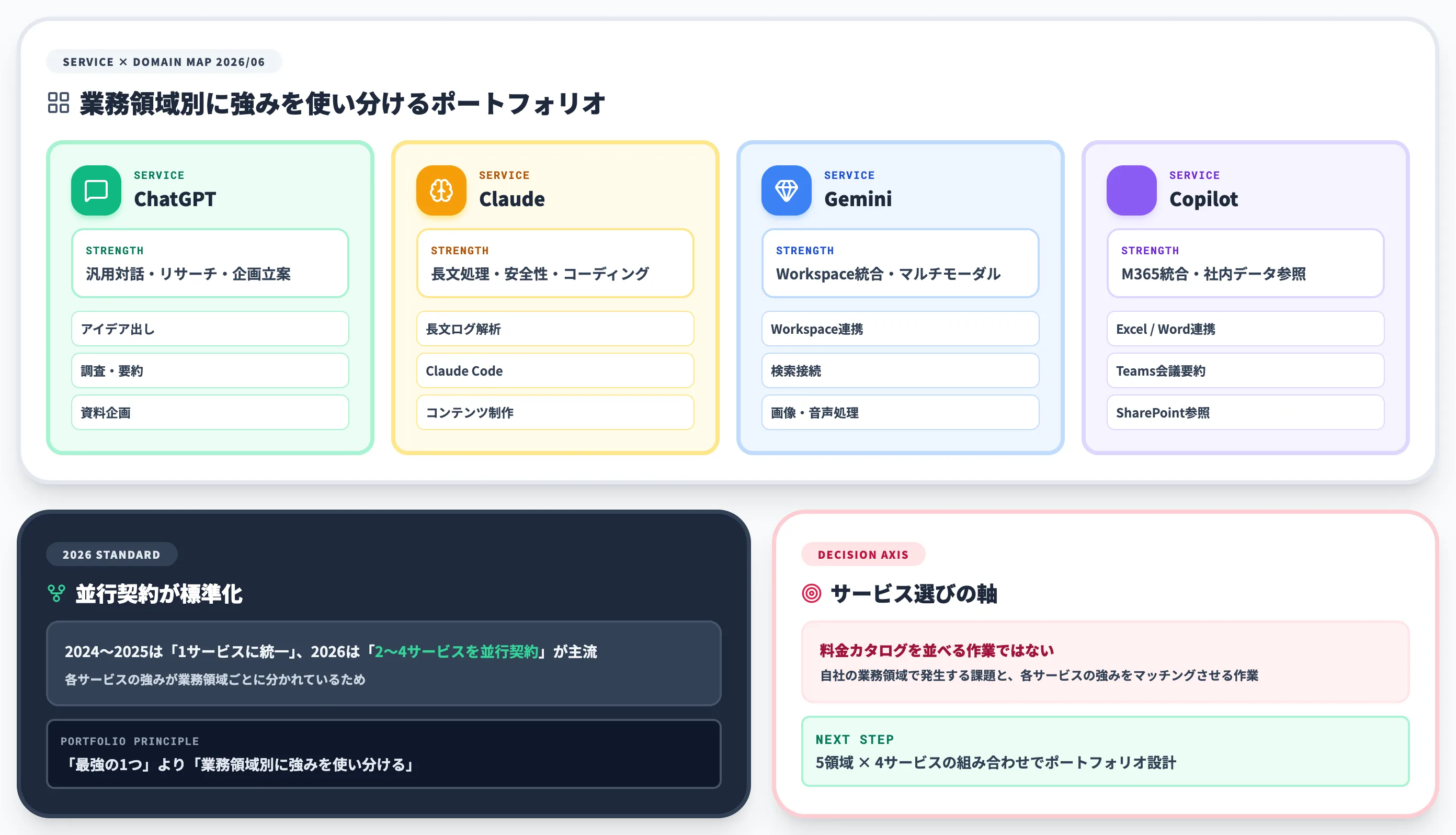Screen dimensions: 1456x835
Task: Click the サービス選びの軸 heading
Action: [914, 594]
